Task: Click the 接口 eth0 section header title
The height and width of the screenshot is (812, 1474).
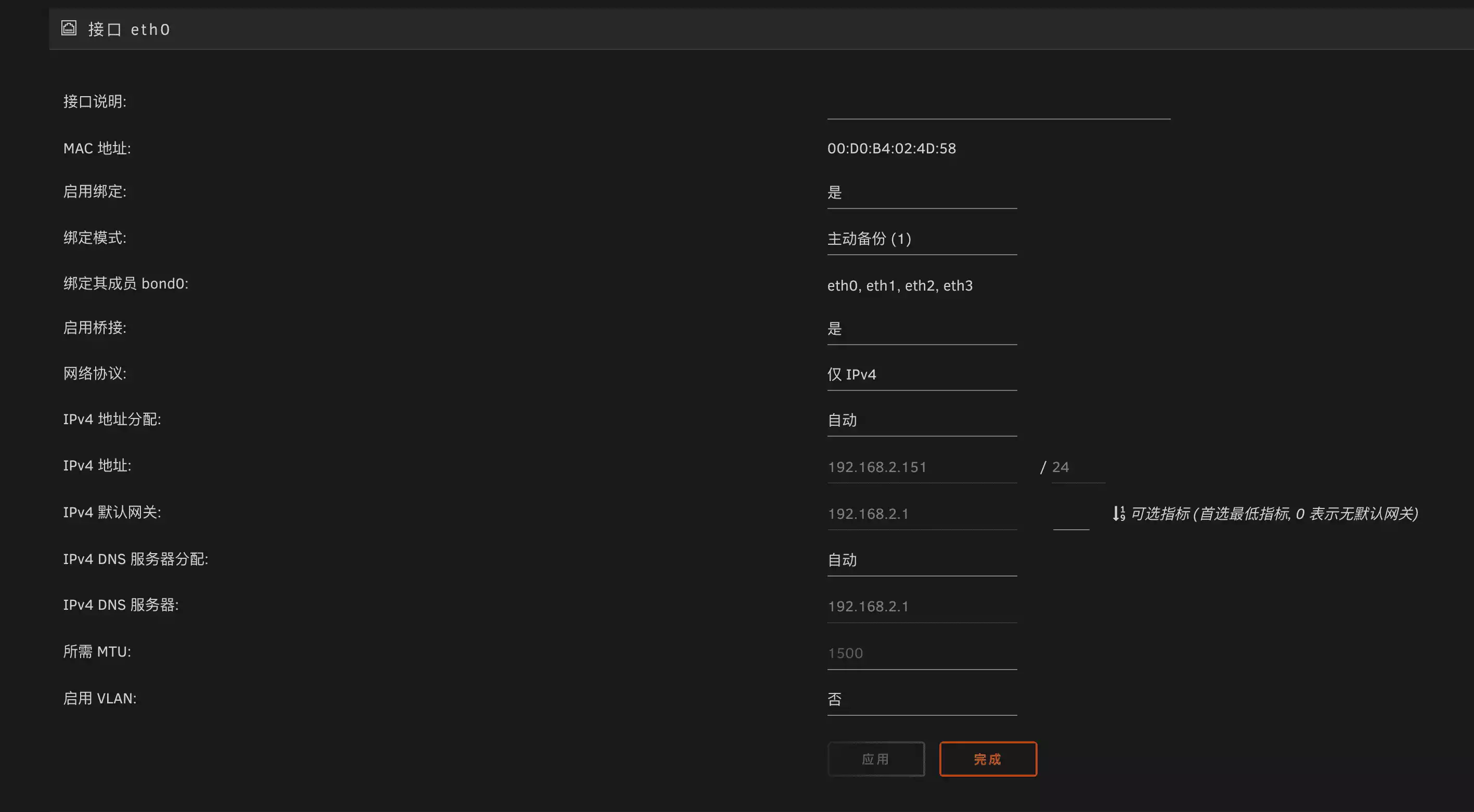Action: pyautogui.click(x=130, y=29)
